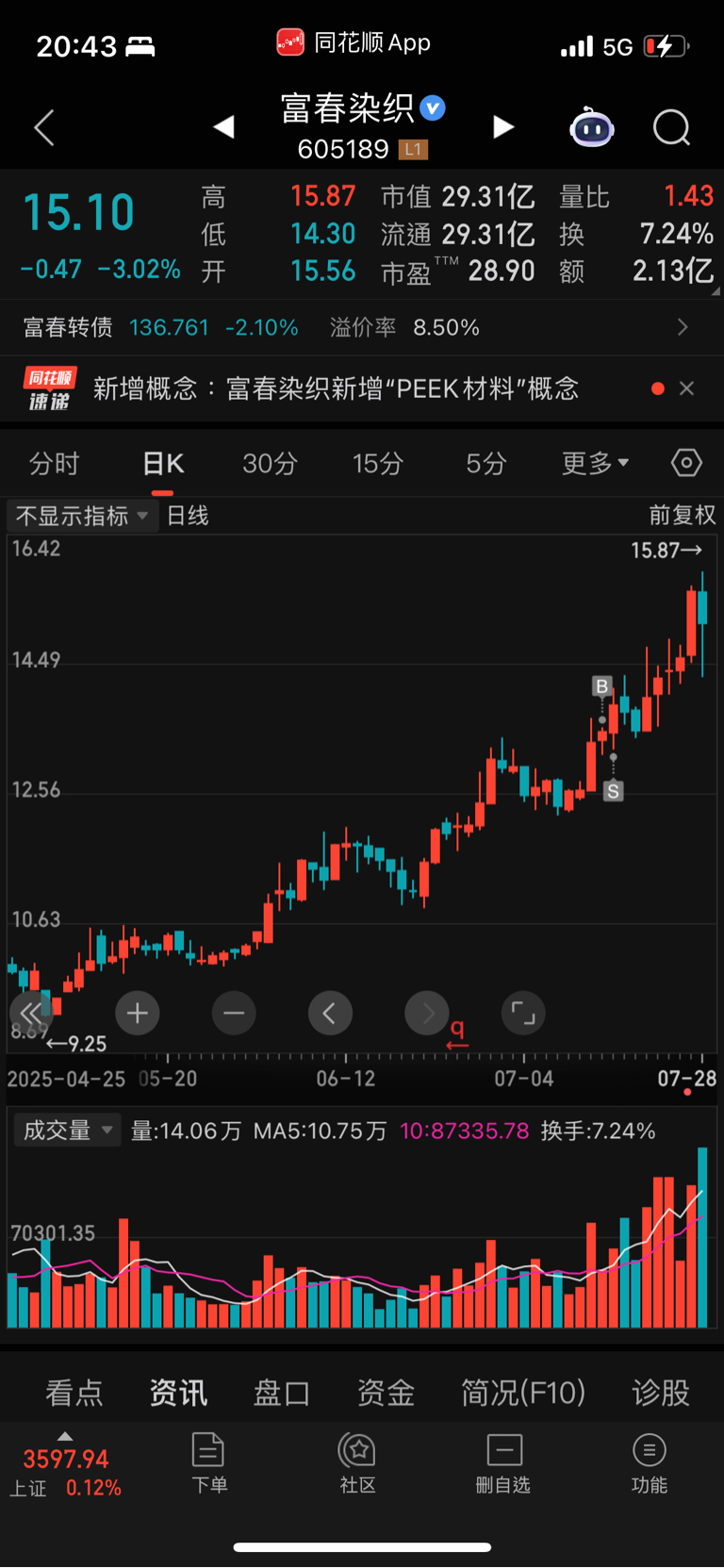This screenshot has height=1568, width=724.
Task: Switch to 30分 chart tab
Action: [x=270, y=463]
